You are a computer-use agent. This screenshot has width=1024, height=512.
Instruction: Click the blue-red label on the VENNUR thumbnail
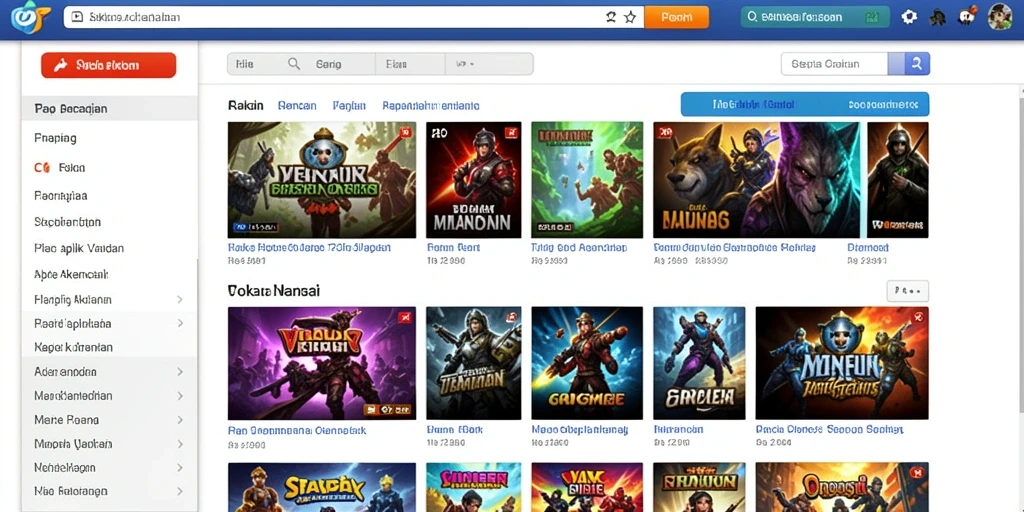[x=255, y=227]
